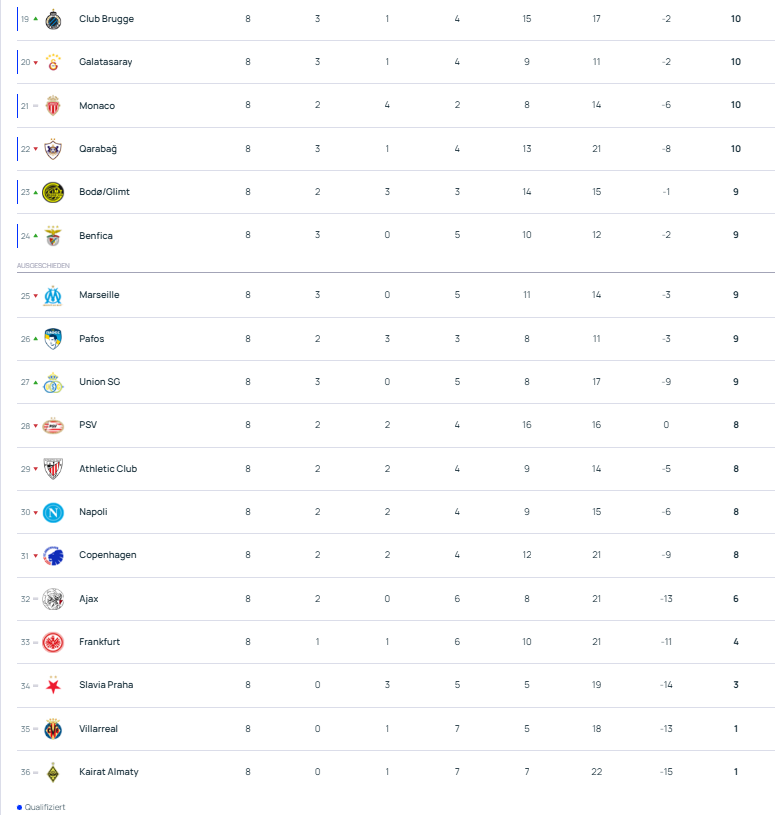
Task: Click Kairat Almaty's 1 point total
Action: click(x=736, y=772)
